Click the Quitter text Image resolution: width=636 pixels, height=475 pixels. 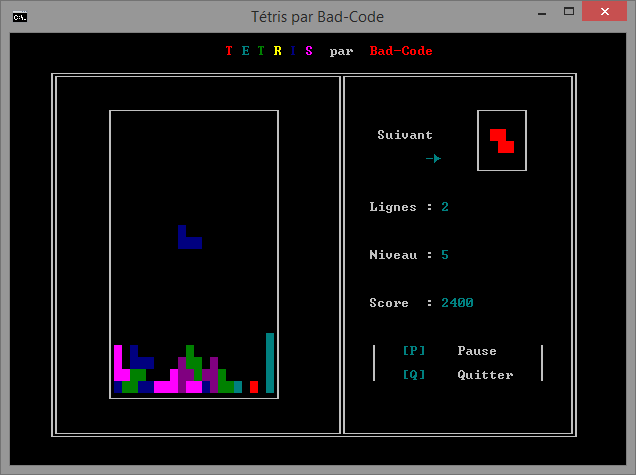coord(485,374)
